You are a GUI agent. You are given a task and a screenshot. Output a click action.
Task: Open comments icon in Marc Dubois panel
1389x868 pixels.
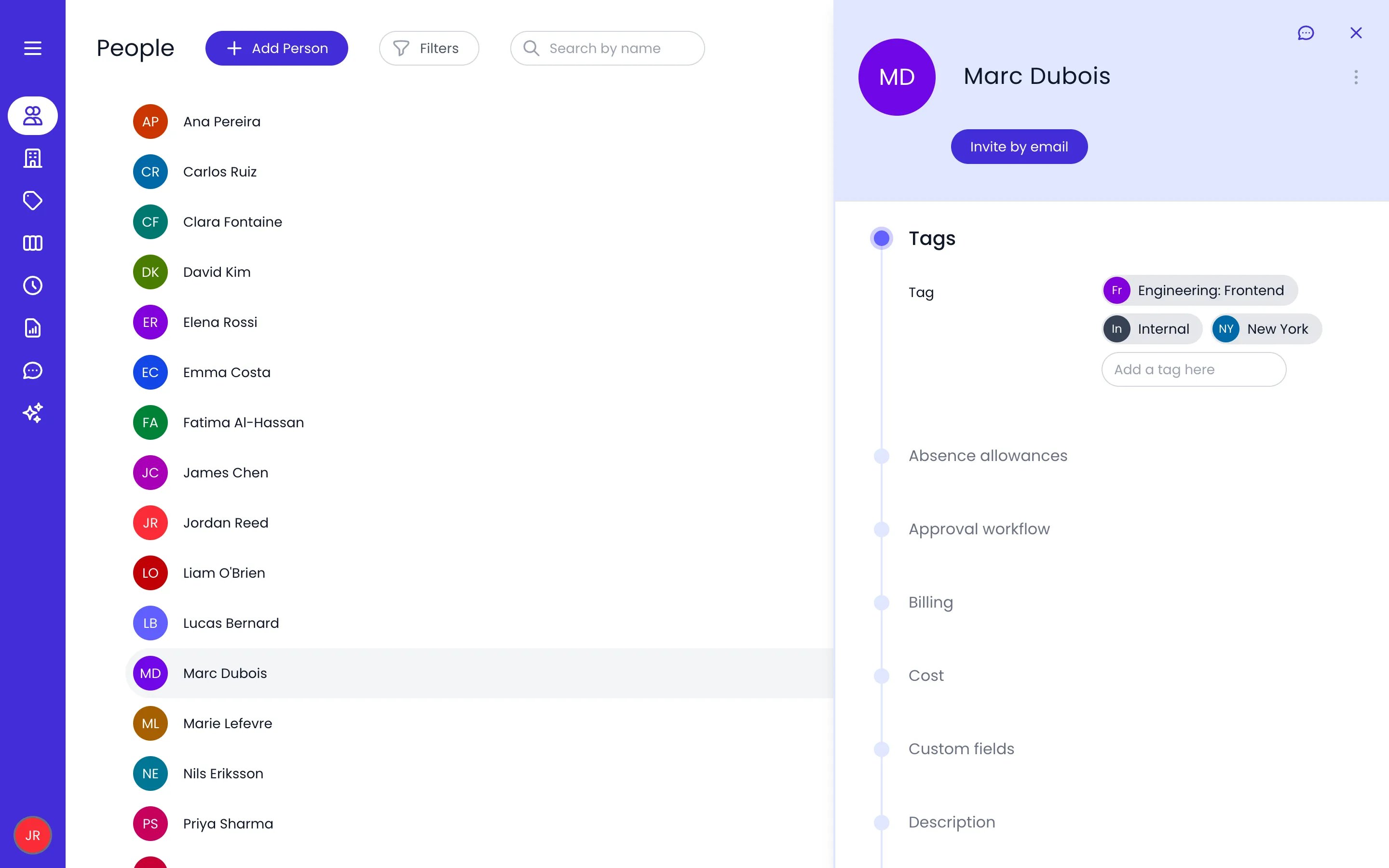tap(1306, 33)
